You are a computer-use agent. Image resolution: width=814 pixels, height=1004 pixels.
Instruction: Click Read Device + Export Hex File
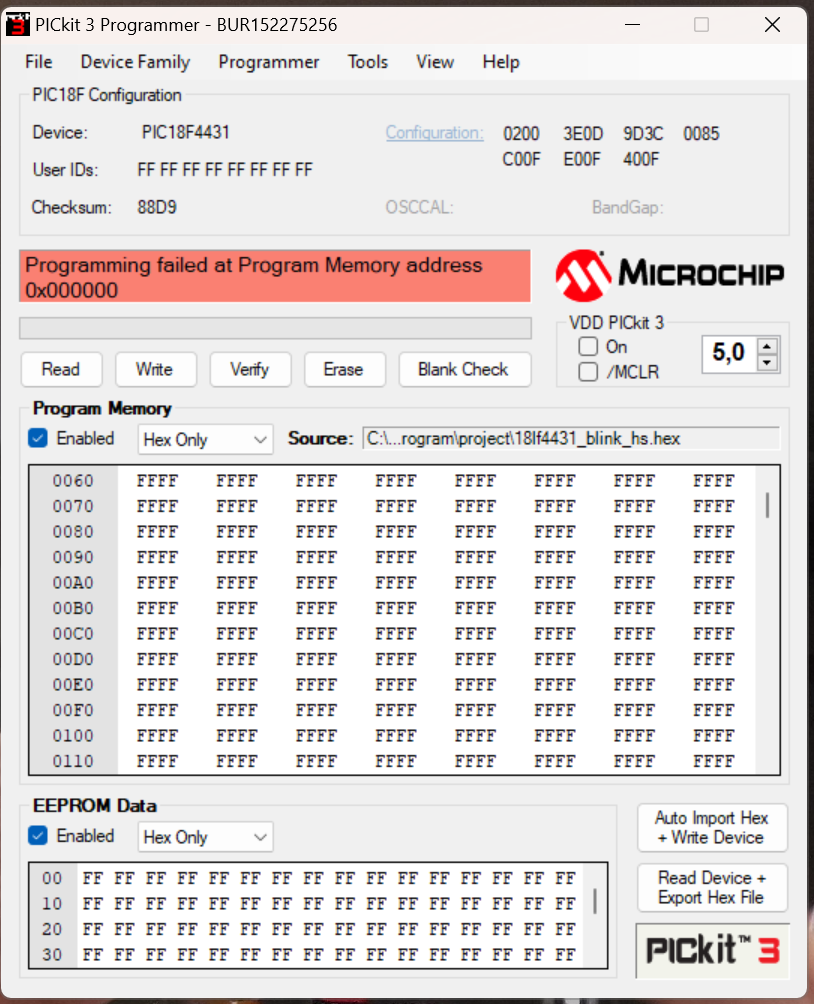712,887
